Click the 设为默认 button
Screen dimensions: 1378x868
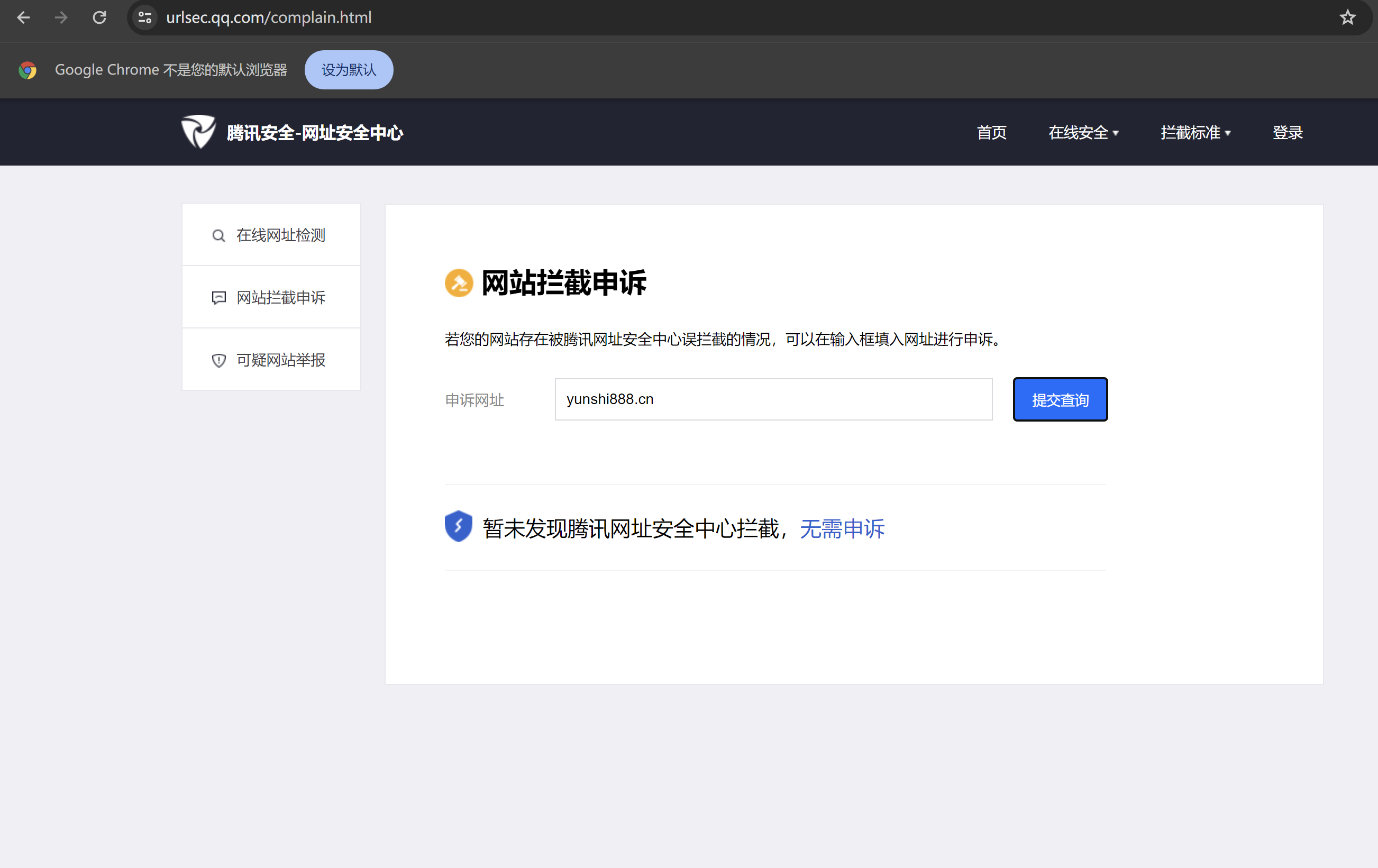(x=349, y=70)
